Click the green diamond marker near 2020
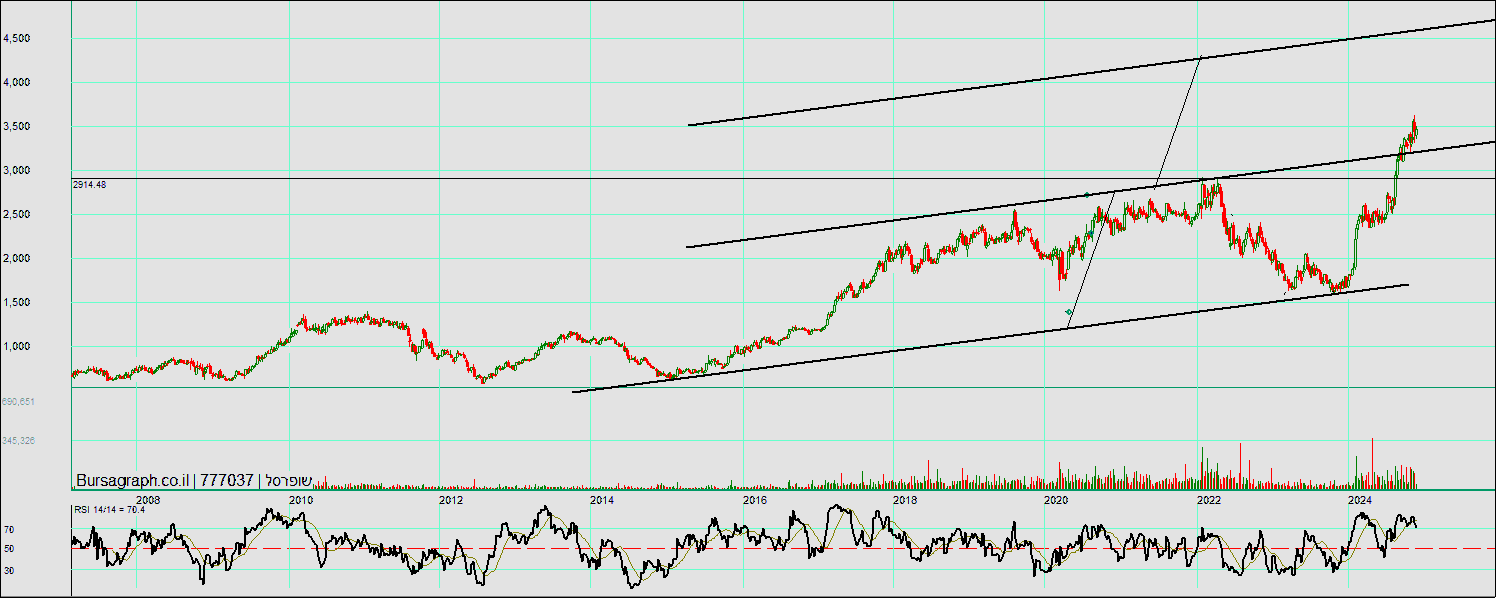1496x598 pixels. [x=1069, y=313]
